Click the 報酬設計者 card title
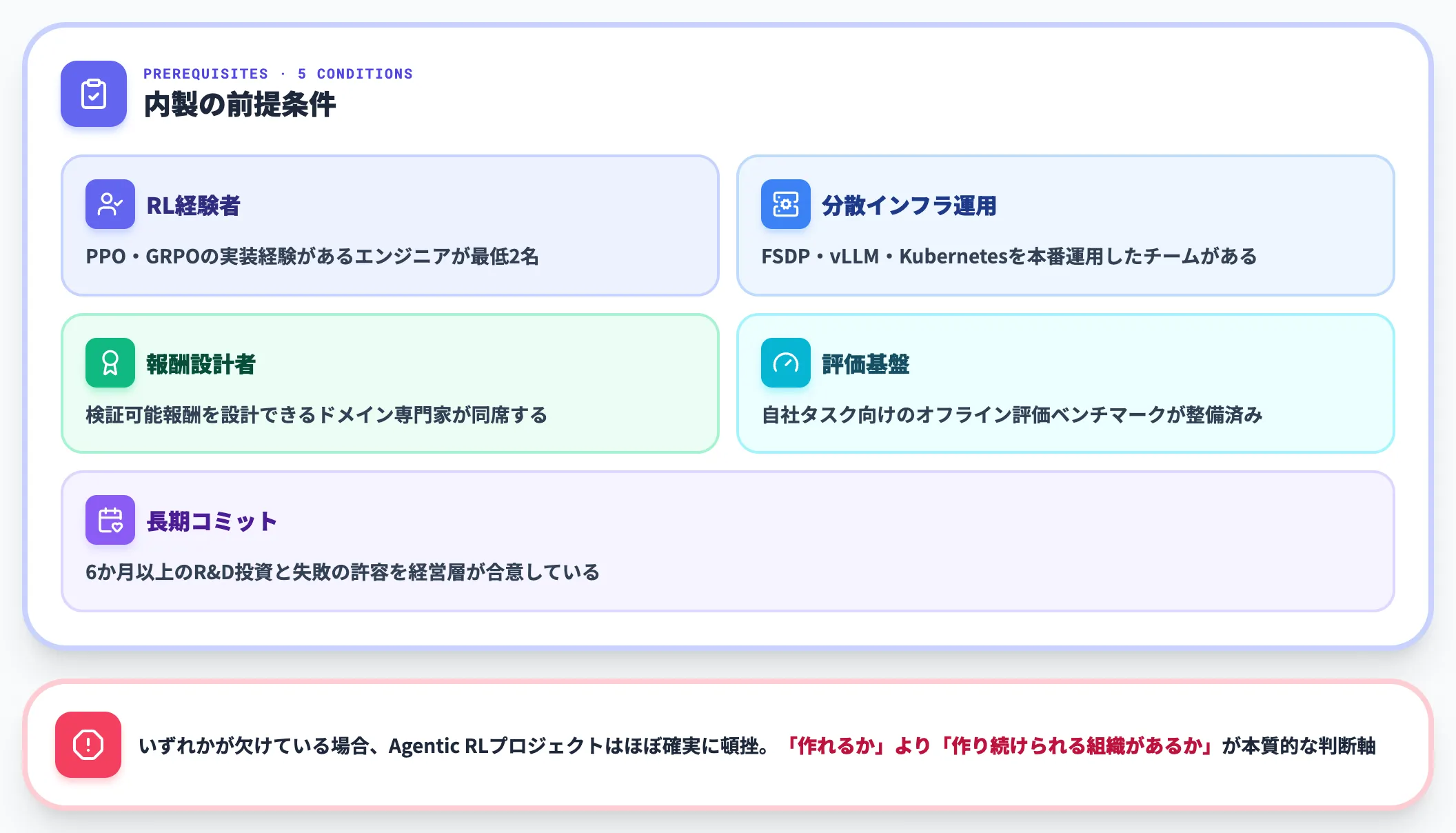This screenshot has height=833, width=1456. click(201, 364)
